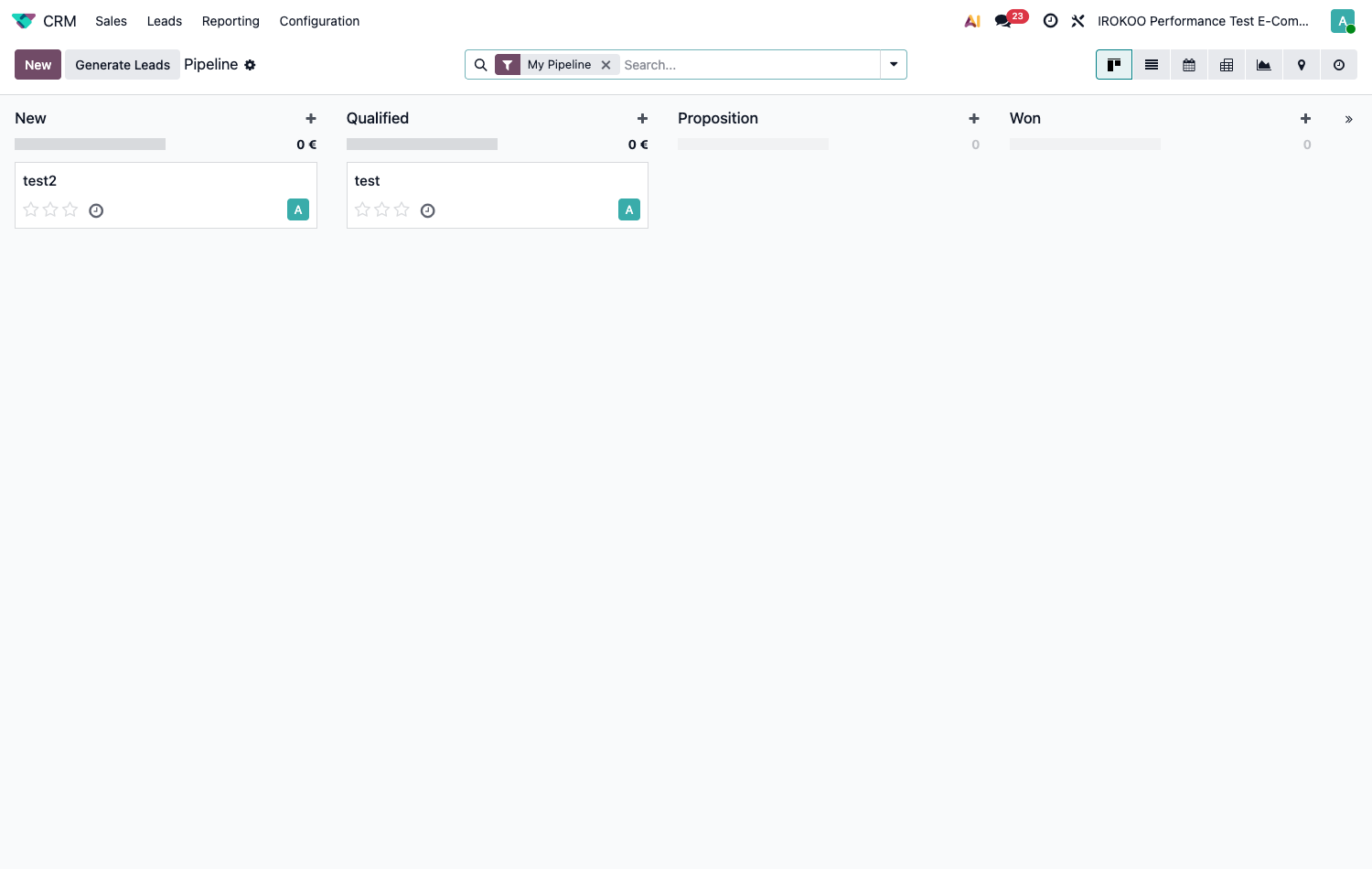The height and width of the screenshot is (869, 1372).
Task: Click the New button
Action: (x=38, y=65)
